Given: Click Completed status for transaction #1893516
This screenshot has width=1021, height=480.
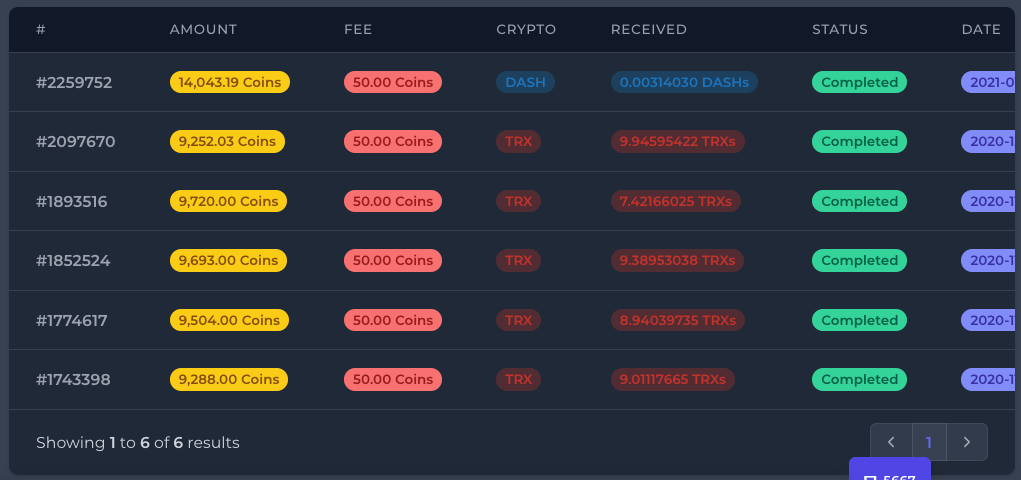Looking at the screenshot, I should pyautogui.click(x=859, y=201).
